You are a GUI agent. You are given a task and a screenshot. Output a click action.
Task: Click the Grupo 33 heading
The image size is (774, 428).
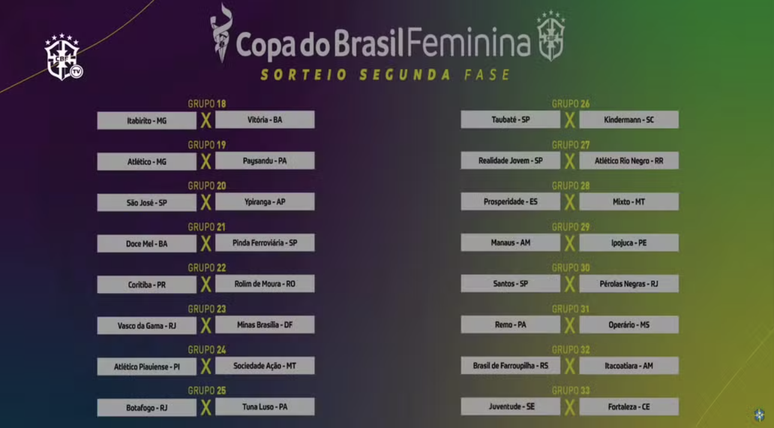[x=571, y=390]
